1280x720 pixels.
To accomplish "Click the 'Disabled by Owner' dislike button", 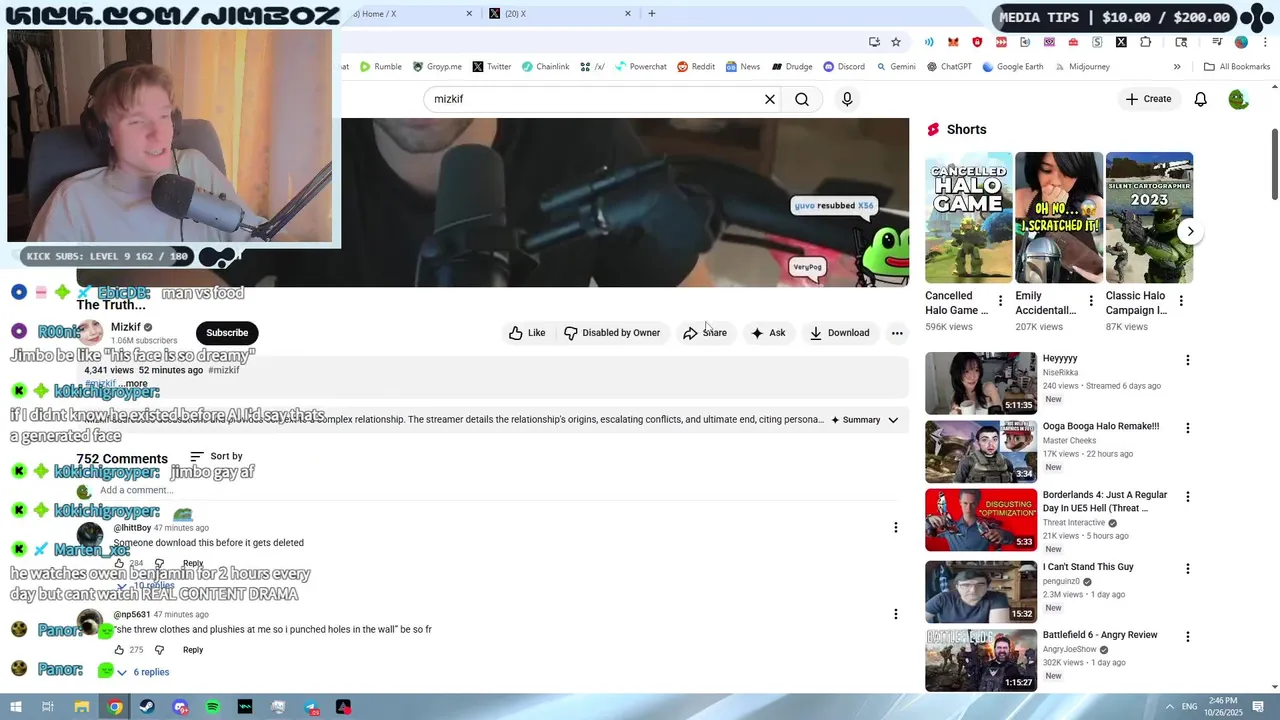I will [612, 333].
